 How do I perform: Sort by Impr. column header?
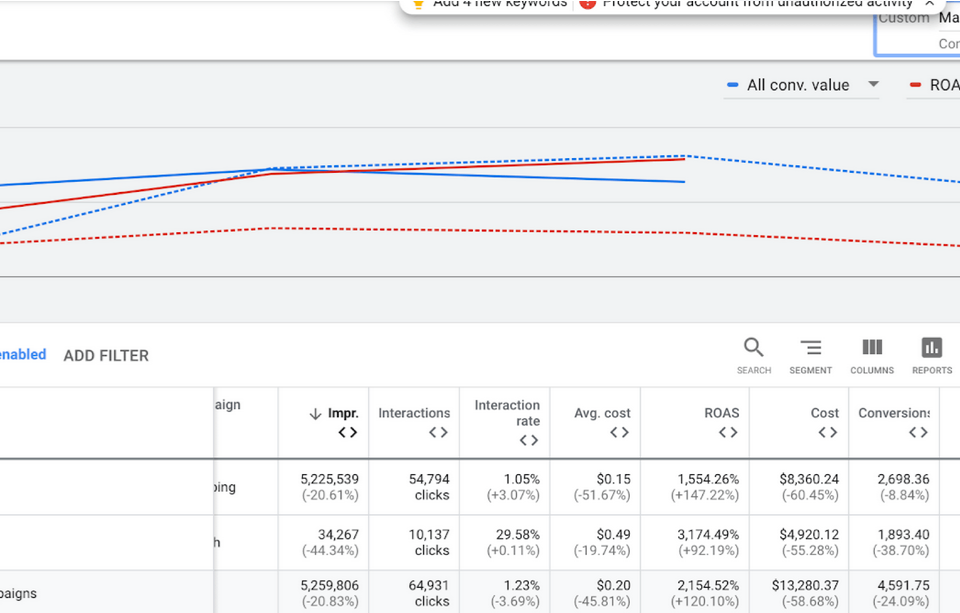click(x=343, y=413)
